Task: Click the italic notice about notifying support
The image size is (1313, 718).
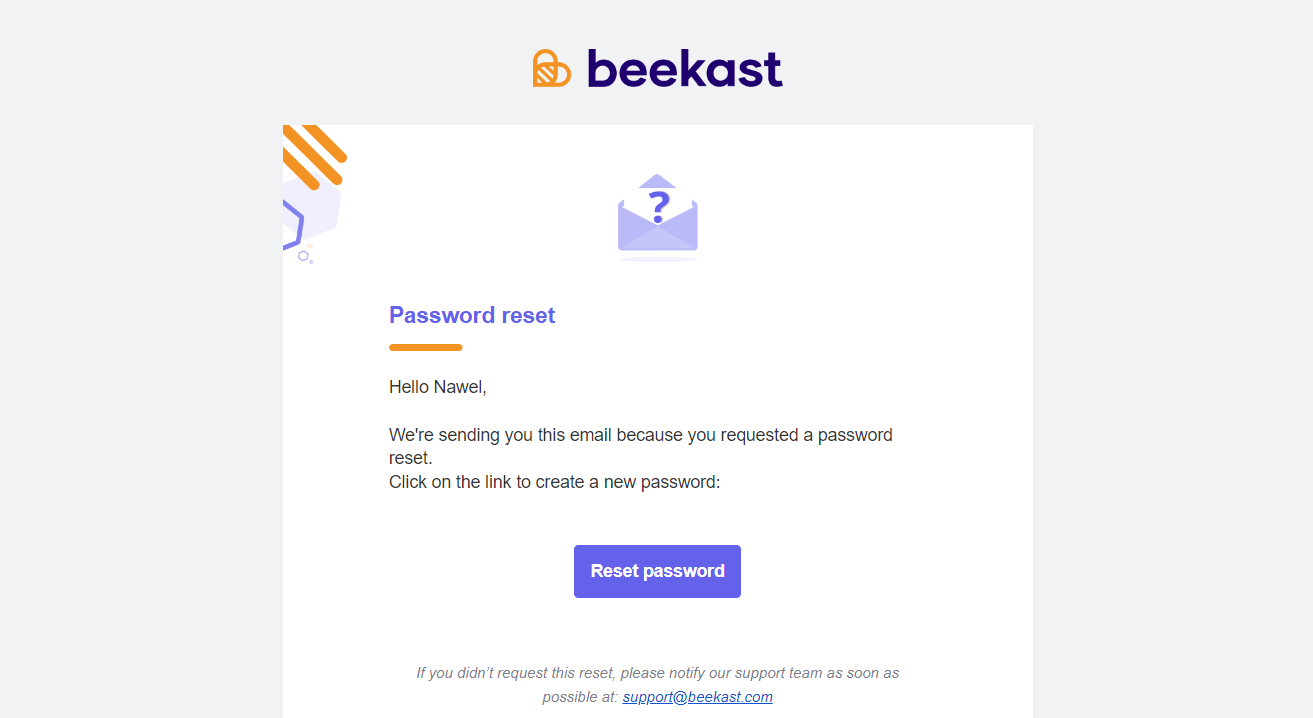Action: click(x=657, y=685)
